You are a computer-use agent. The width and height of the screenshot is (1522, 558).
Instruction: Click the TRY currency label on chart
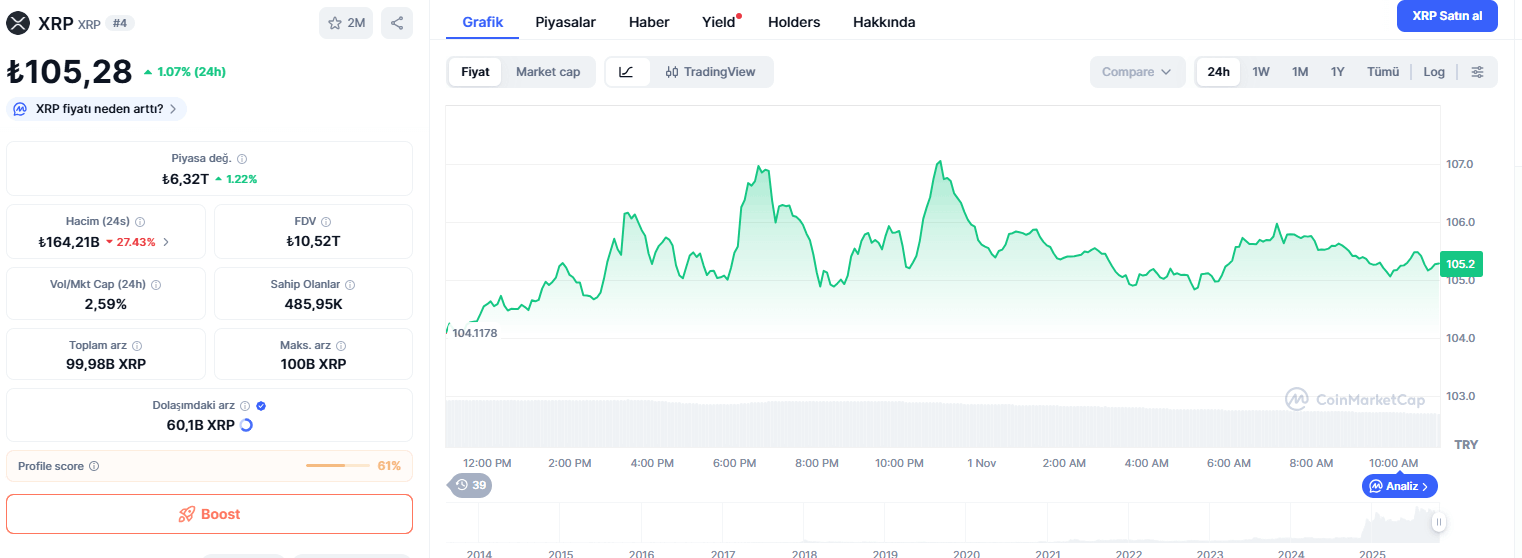pyautogui.click(x=1466, y=444)
